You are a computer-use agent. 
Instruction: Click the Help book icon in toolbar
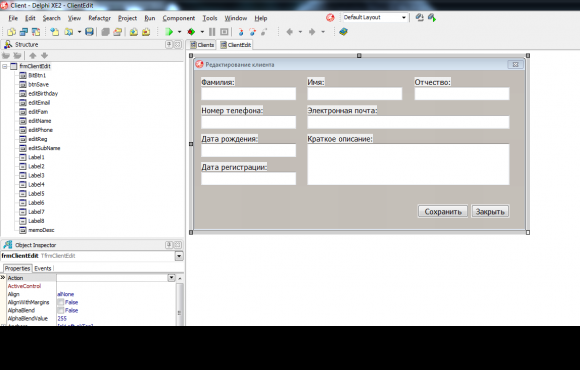tap(343, 32)
